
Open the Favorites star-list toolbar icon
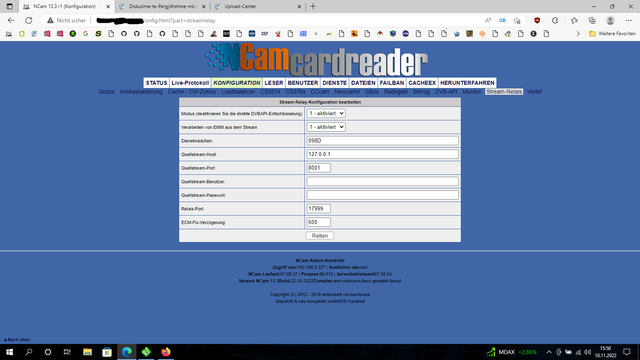(574, 20)
